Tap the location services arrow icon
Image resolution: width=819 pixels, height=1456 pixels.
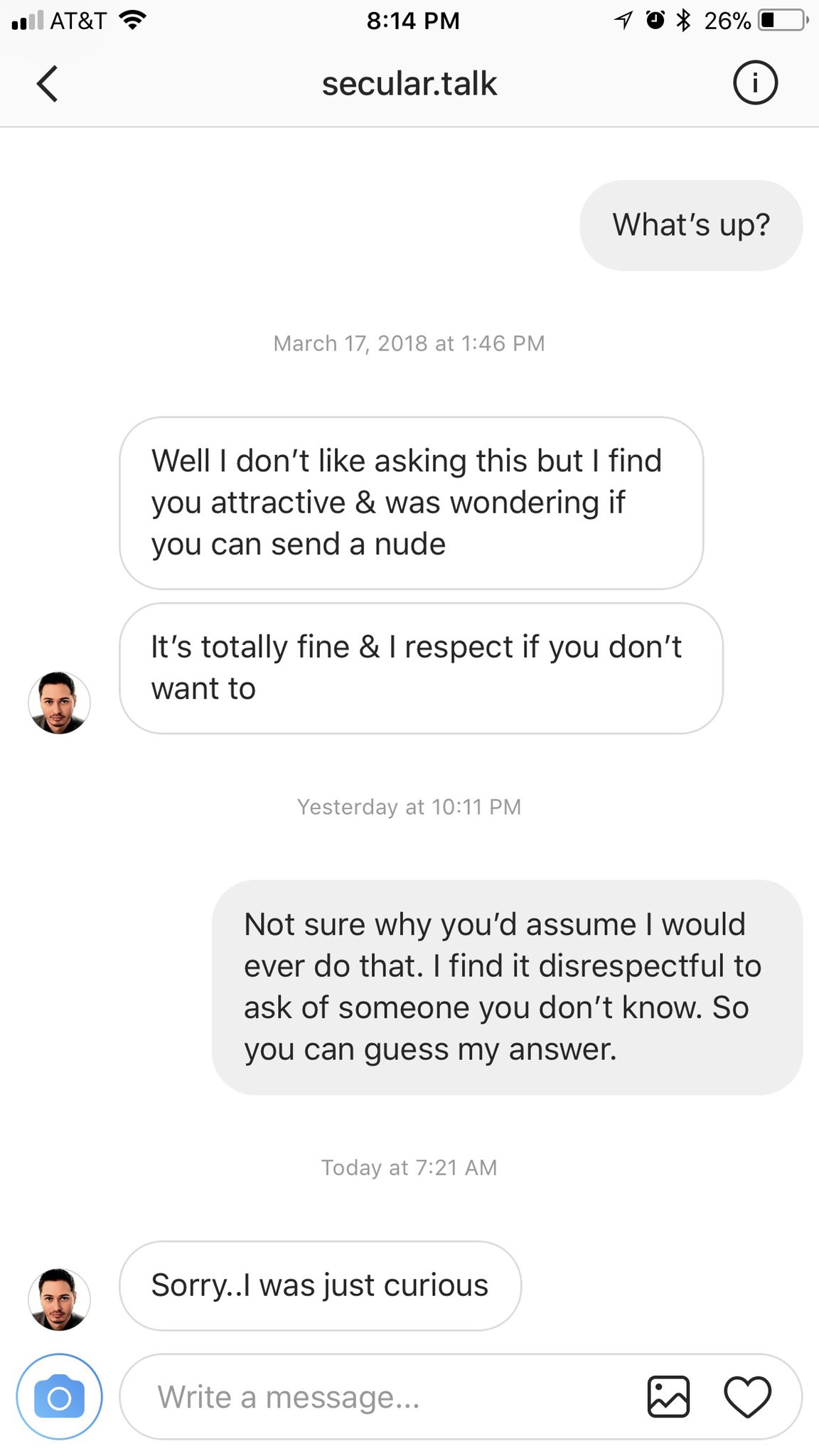click(624, 20)
